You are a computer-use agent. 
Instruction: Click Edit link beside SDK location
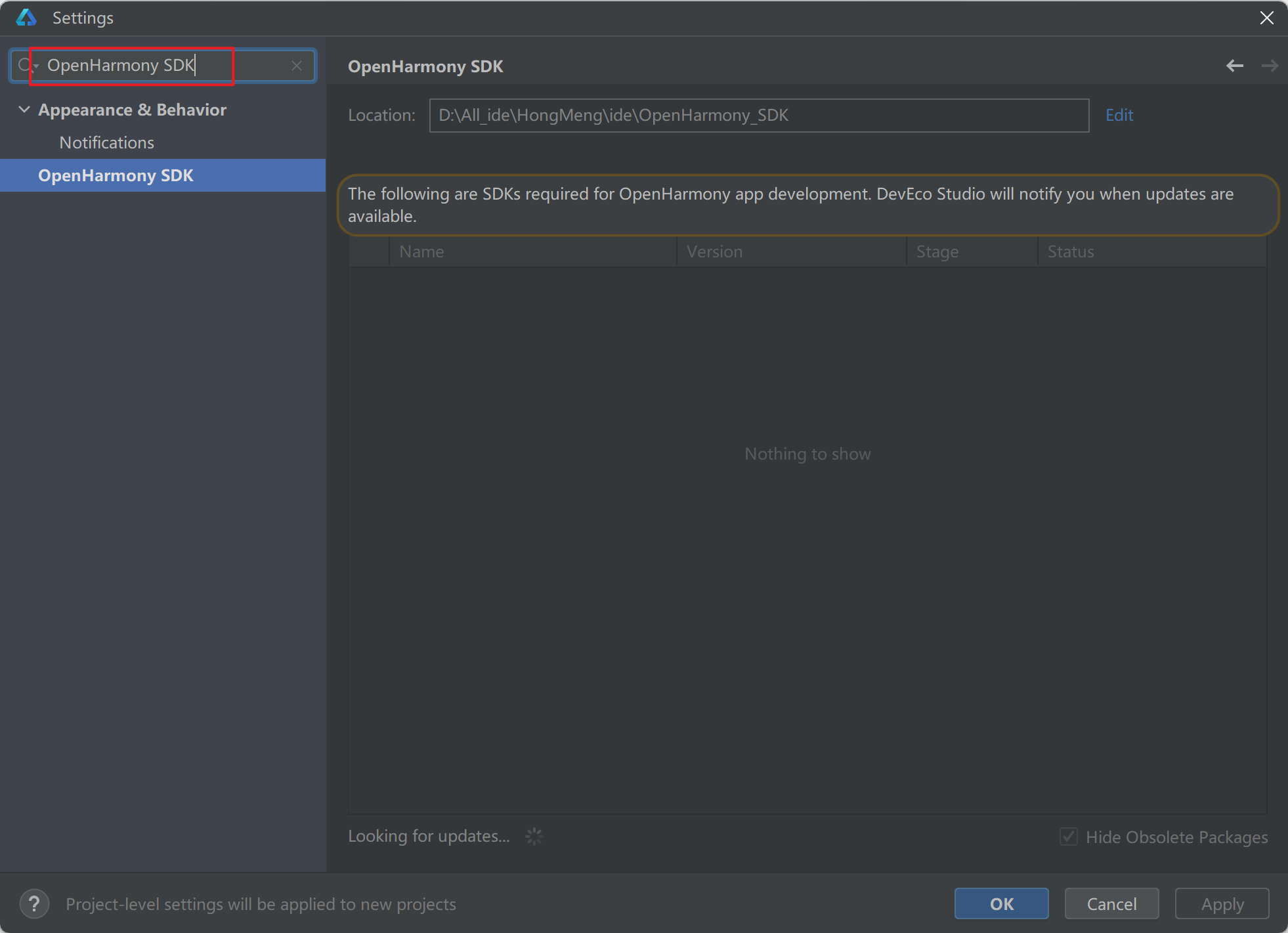tap(1119, 115)
